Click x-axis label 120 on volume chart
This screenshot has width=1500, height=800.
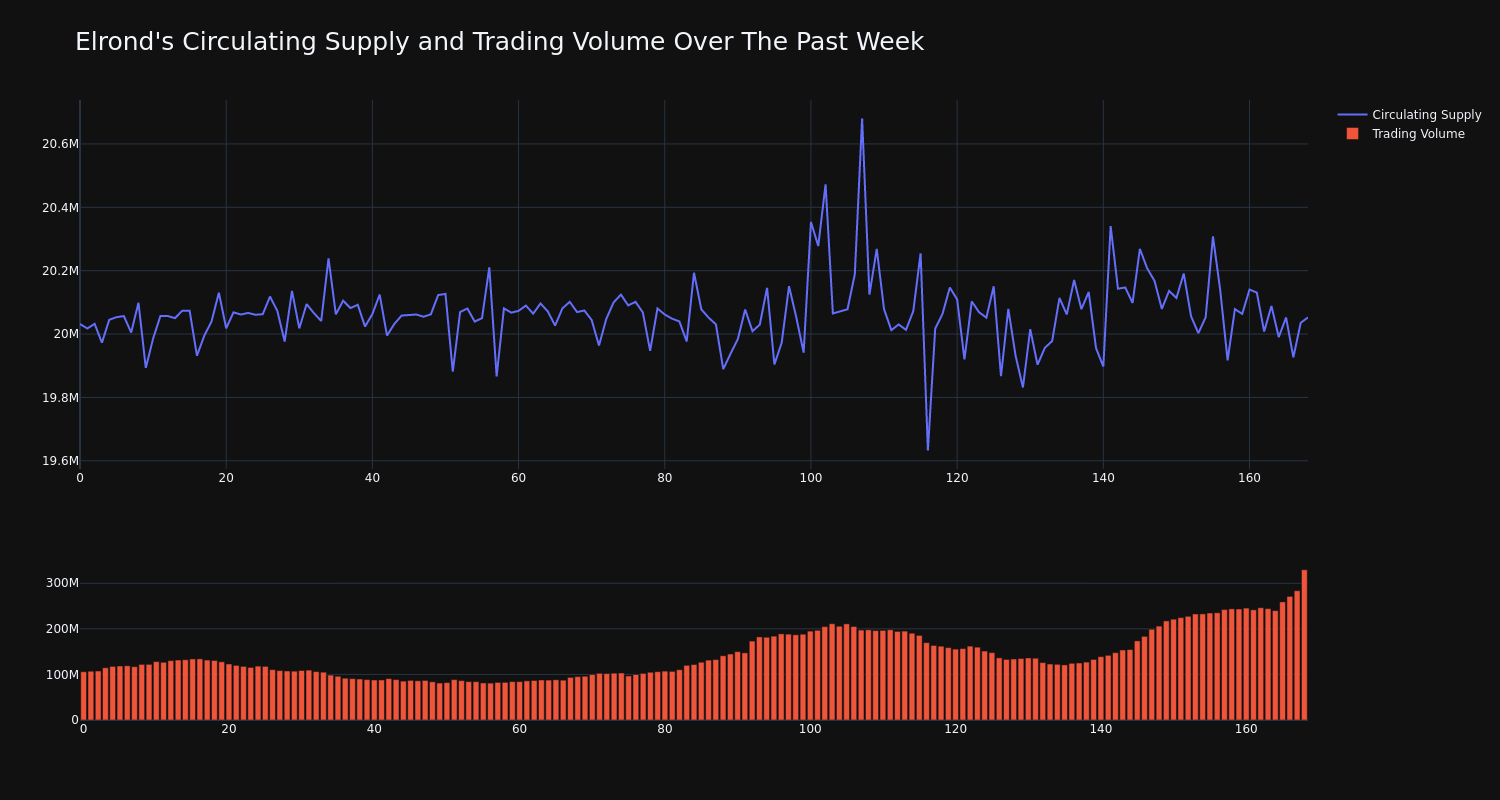pyautogui.click(x=956, y=729)
